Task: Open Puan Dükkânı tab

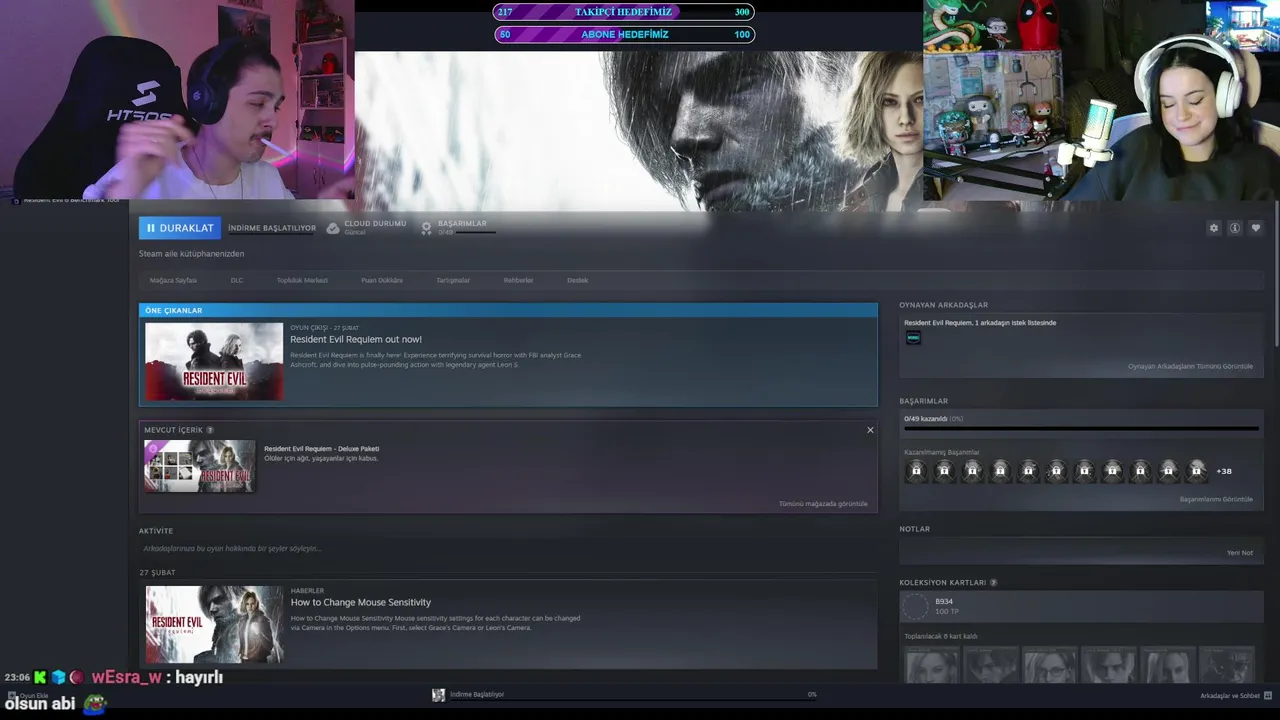Action: tap(382, 280)
